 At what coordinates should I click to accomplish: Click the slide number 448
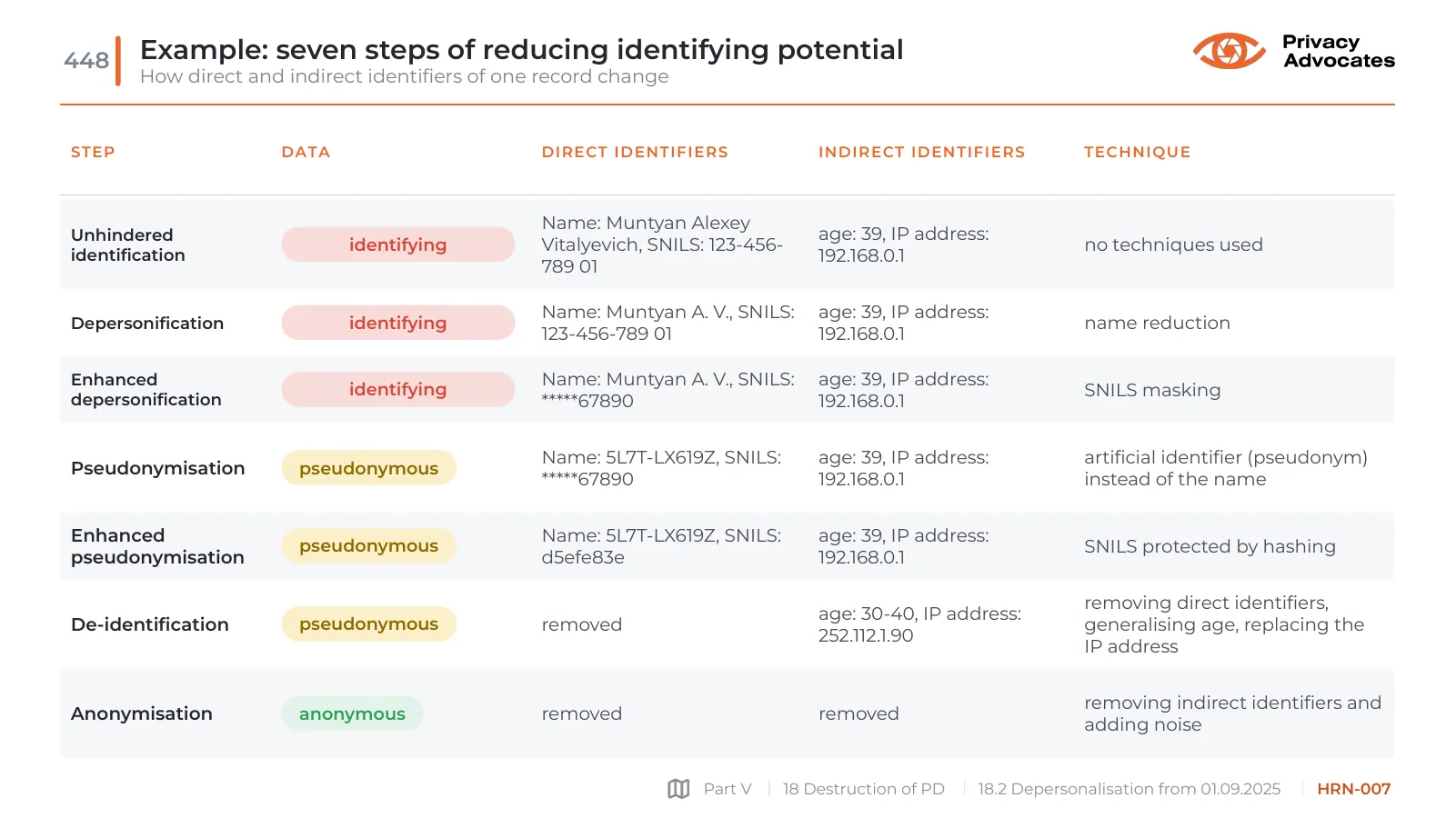[86, 60]
